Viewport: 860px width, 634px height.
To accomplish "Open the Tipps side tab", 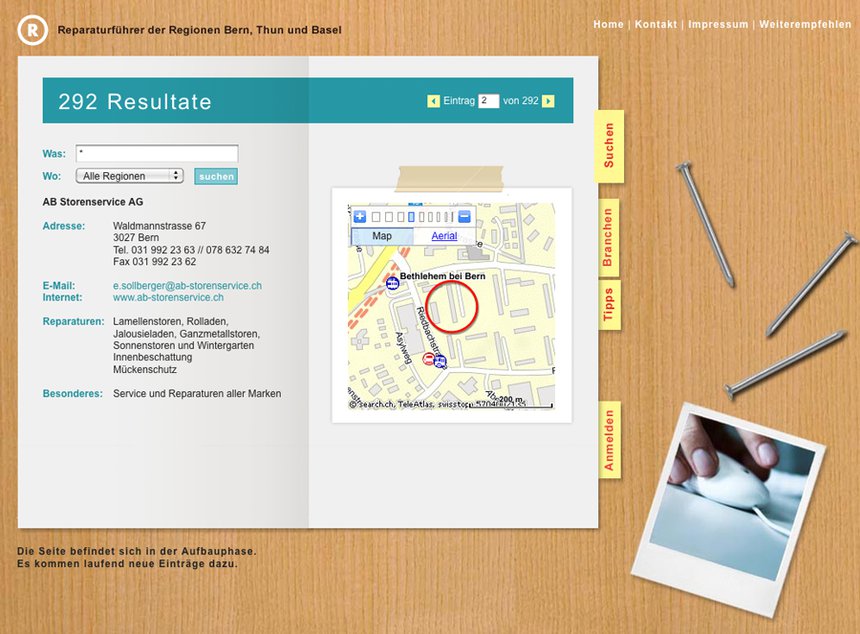I will pyautogui.click(x=608, y=305).
